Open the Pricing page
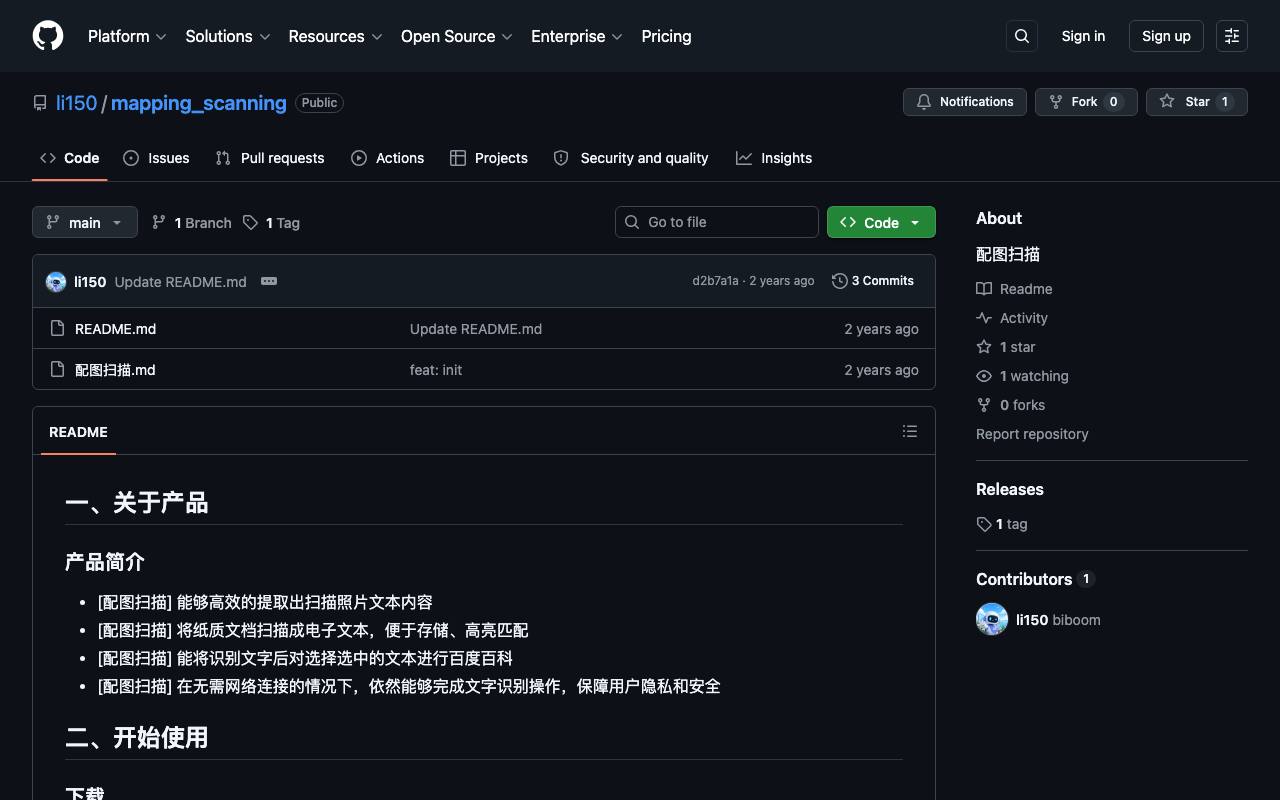 coord(666,36)
